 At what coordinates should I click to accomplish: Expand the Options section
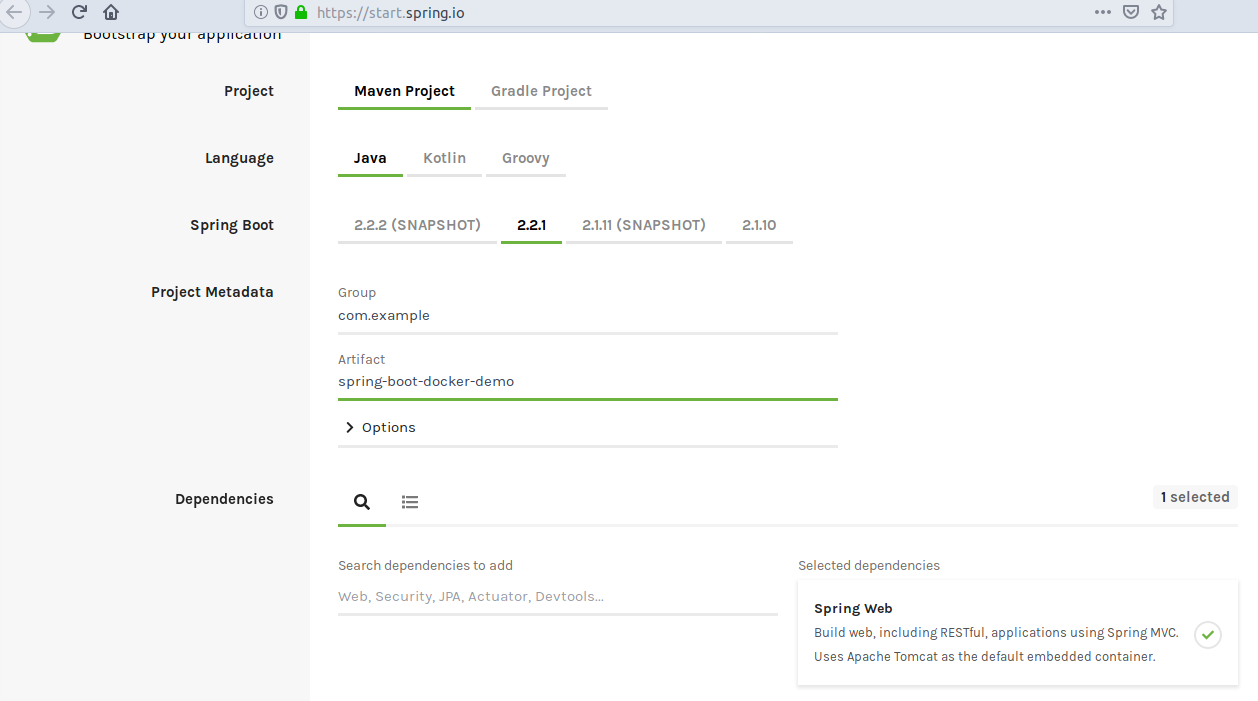(380, 427)
